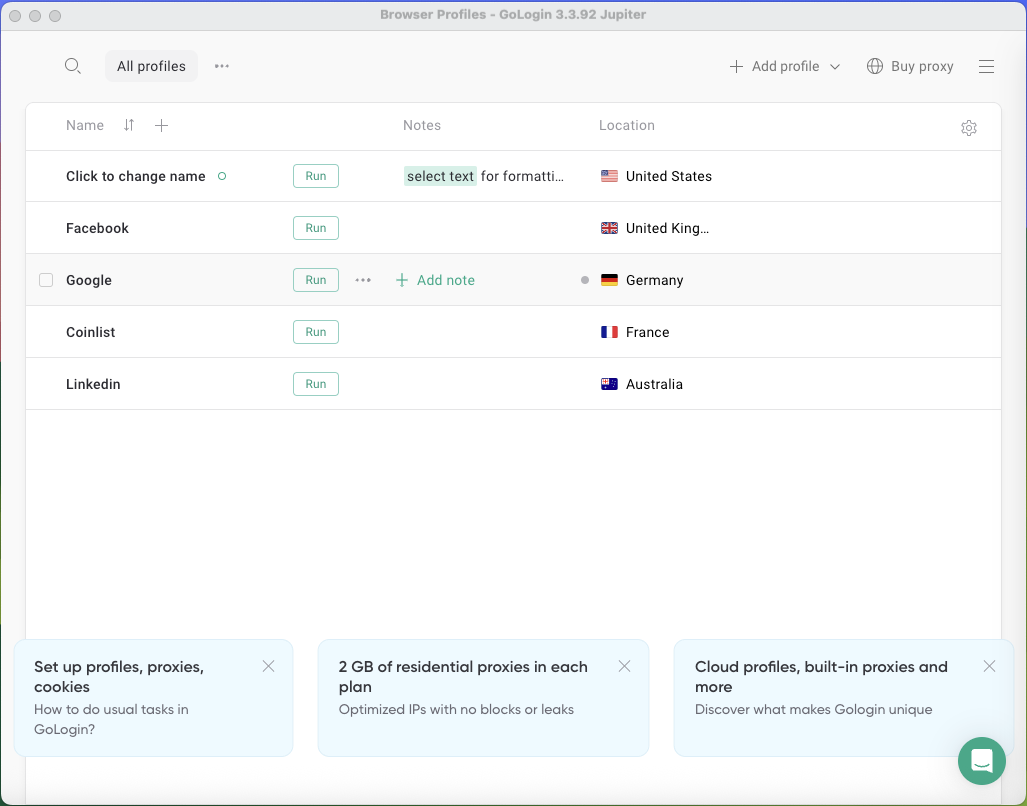Run the Linkedin profile

click(x=316, y=384)
